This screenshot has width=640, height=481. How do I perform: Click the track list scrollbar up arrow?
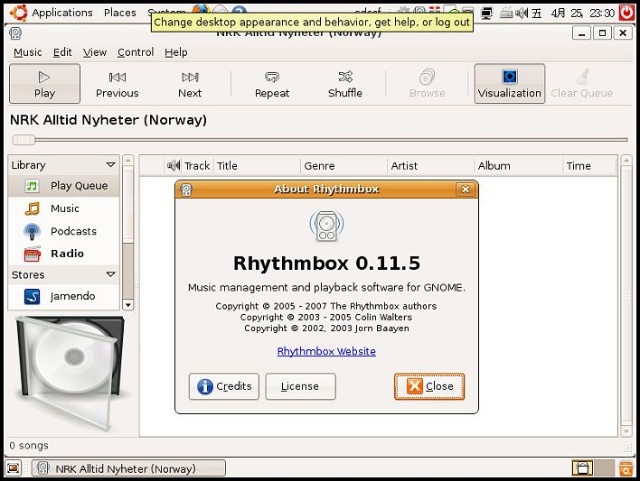tap(626, 160)
